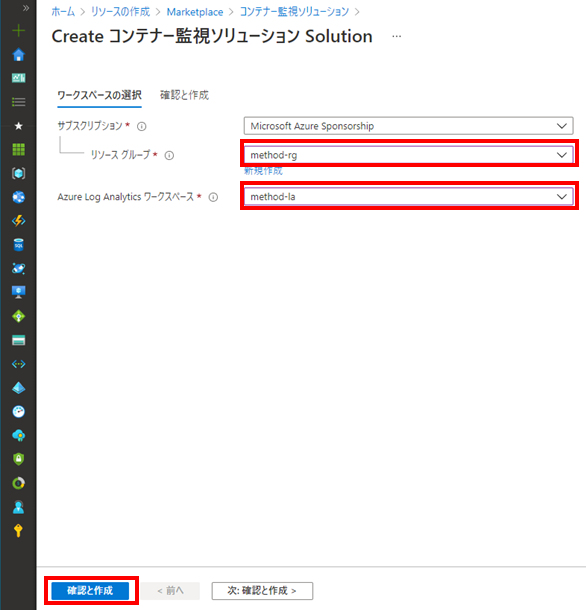Open SQL databases icon
586x610 pixels.
19,245
